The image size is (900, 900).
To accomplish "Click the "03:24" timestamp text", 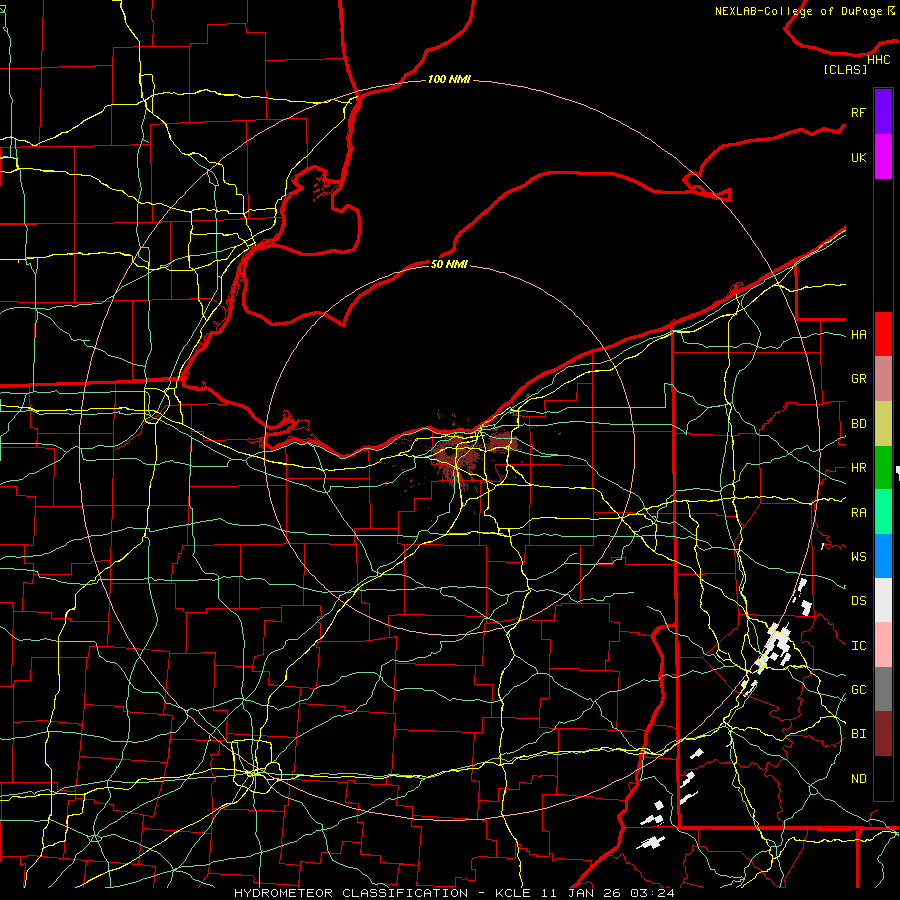I will point(653,893).
